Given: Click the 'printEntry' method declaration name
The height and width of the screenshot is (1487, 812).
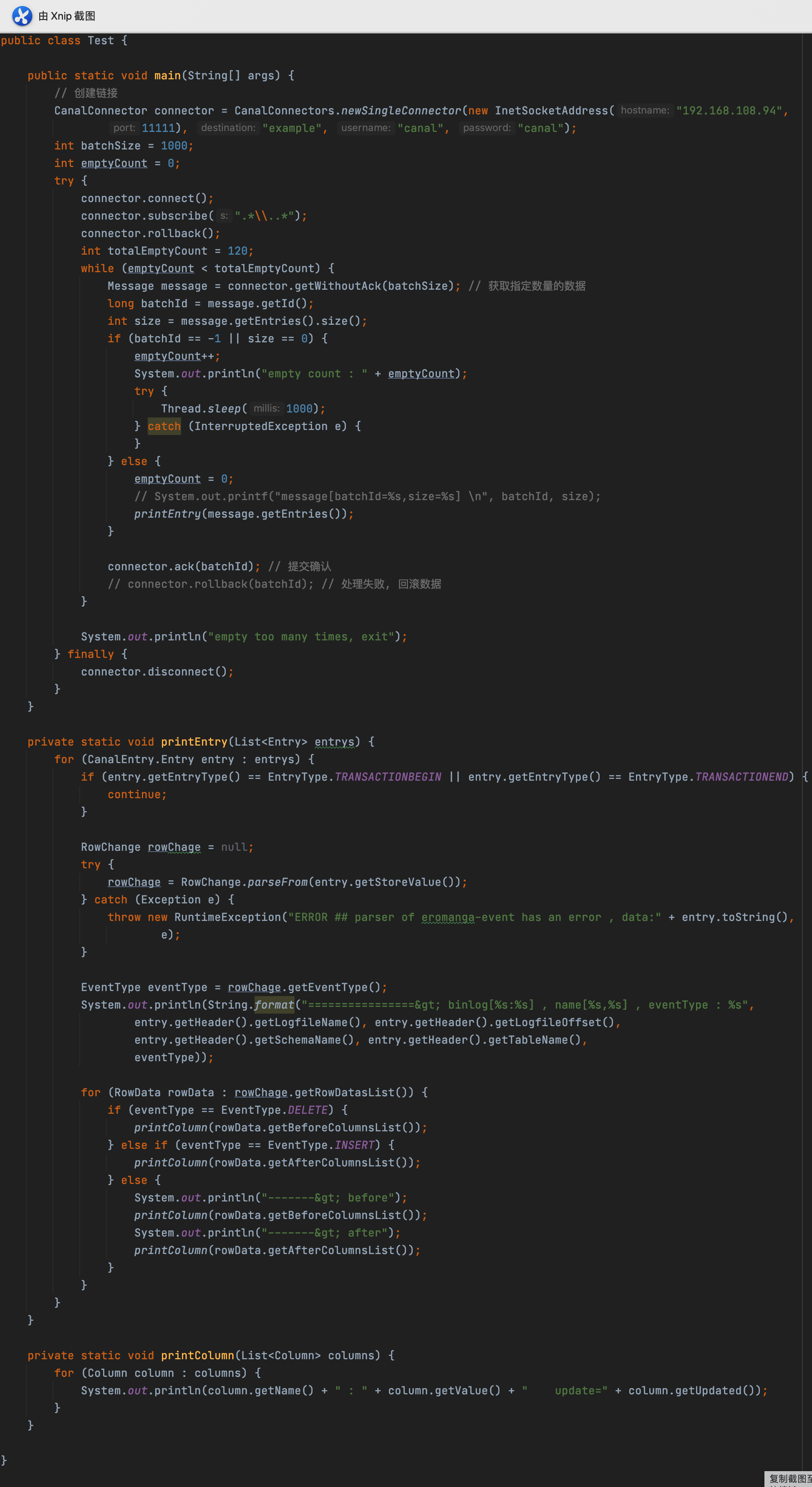Looking at the screenshot, I should (x=194, y=742).
